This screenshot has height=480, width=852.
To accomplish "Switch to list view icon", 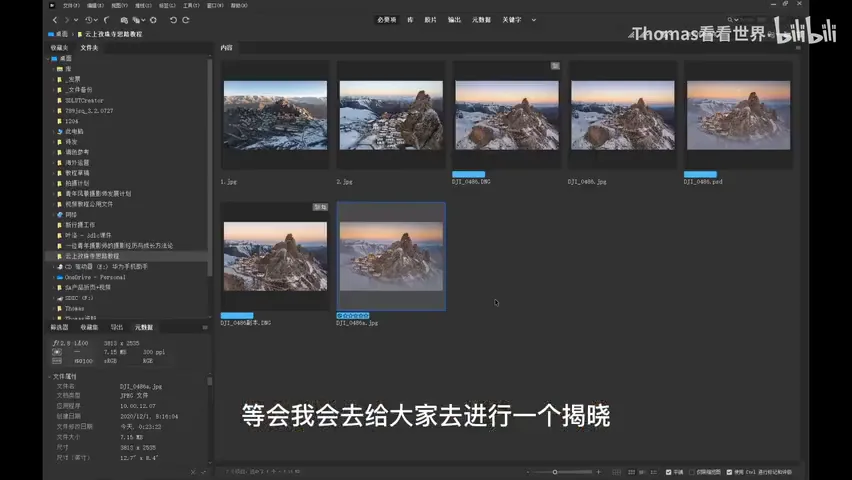I will (653, 472).
